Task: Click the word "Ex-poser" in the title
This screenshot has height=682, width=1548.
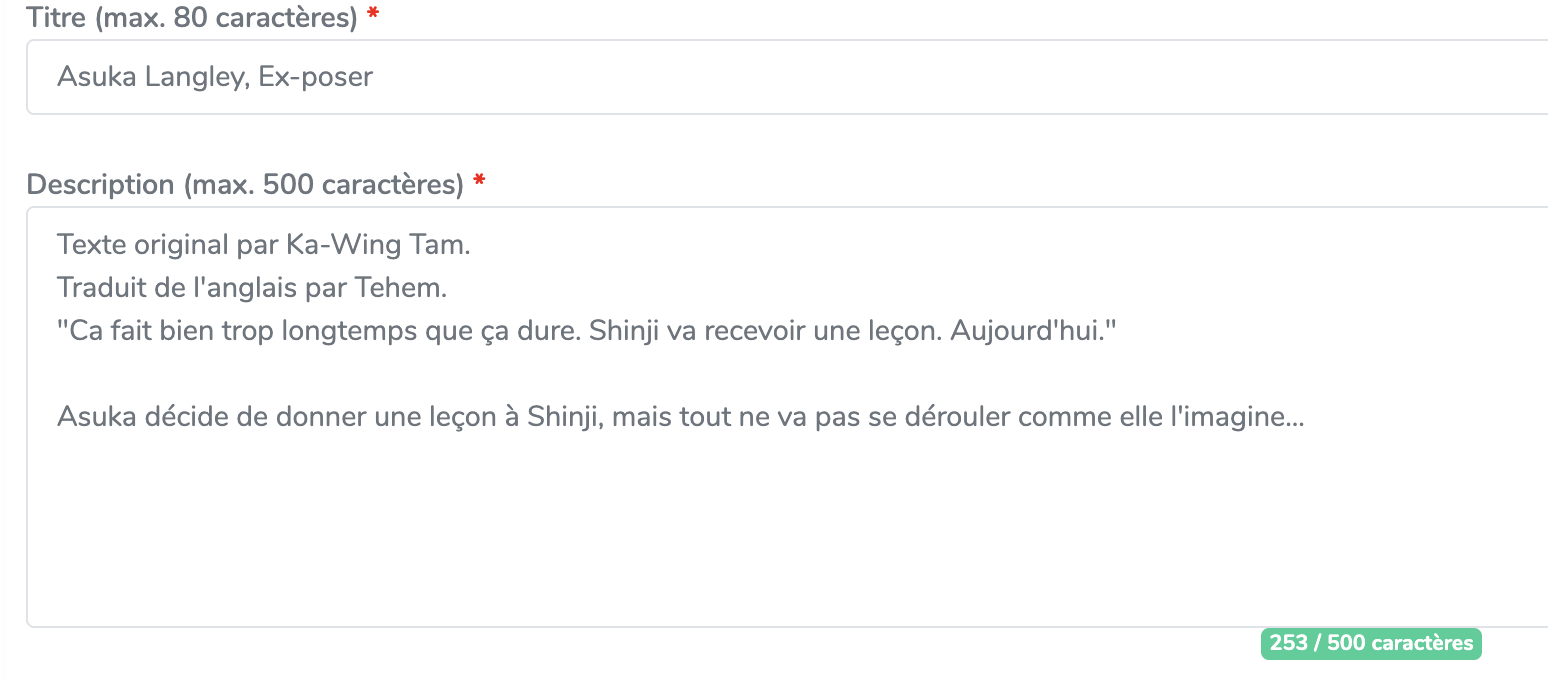Action: pyautogui.click(x=315, y=77)
